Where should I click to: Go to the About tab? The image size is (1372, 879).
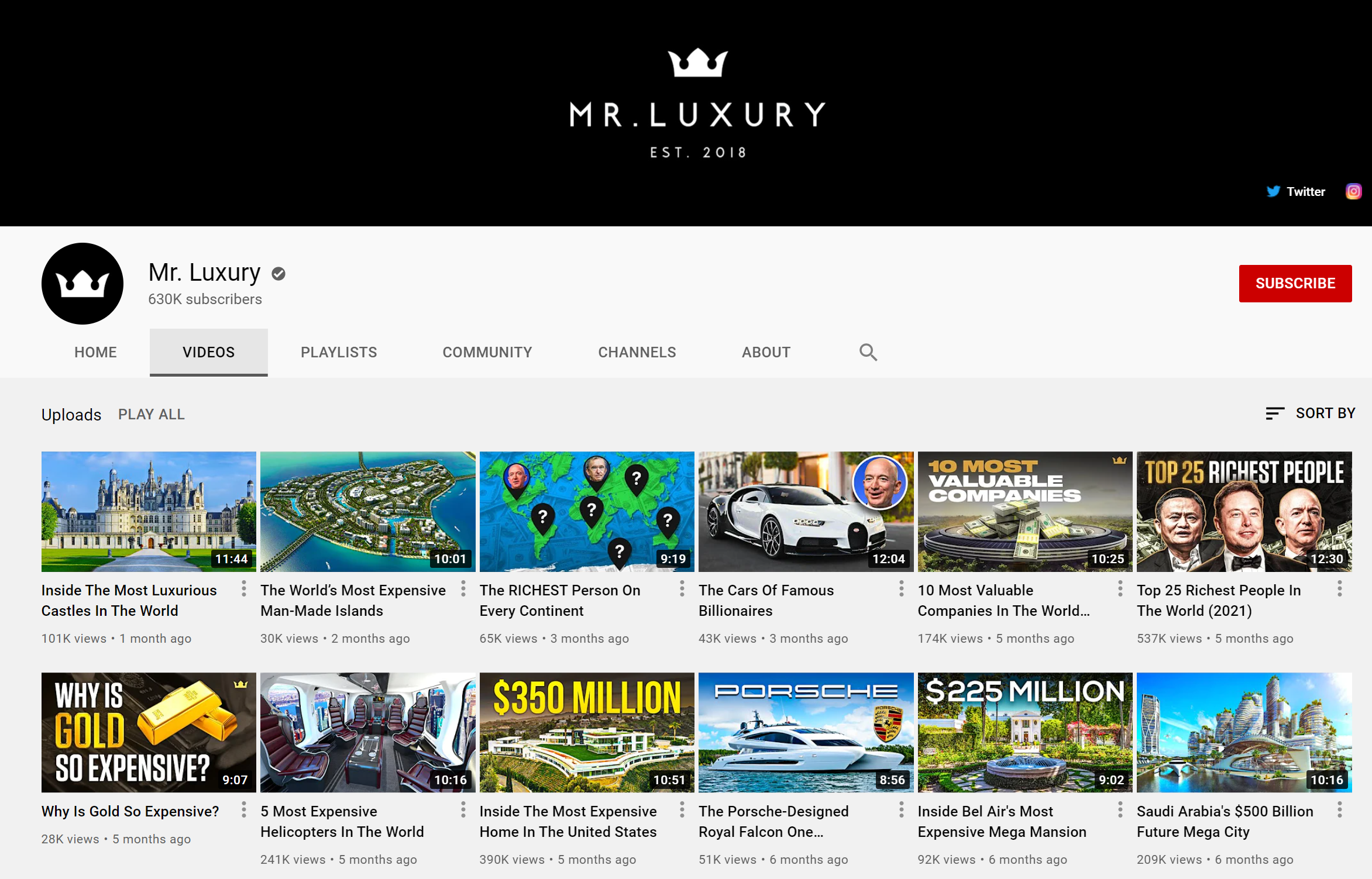tap(766, 352)
